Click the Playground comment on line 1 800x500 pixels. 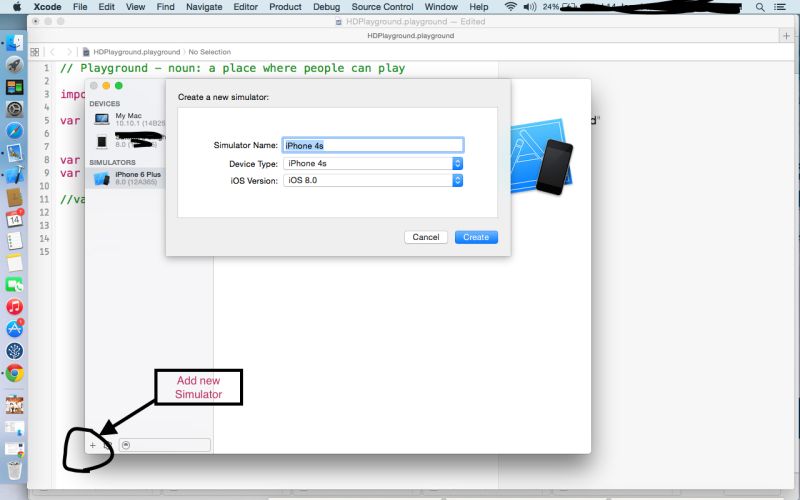point(233,68)
